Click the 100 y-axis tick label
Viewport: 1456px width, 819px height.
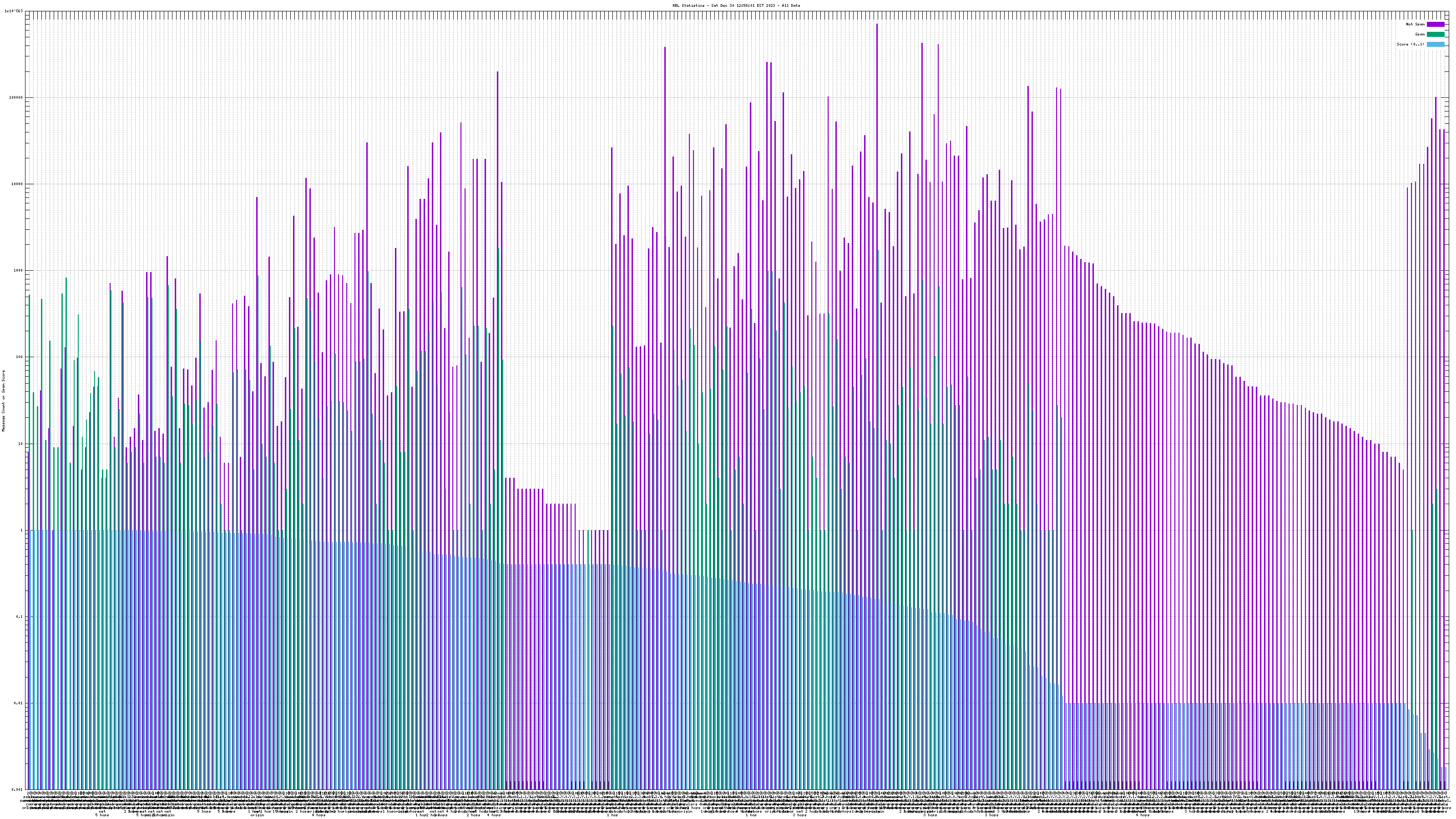[x=20, y=357]
